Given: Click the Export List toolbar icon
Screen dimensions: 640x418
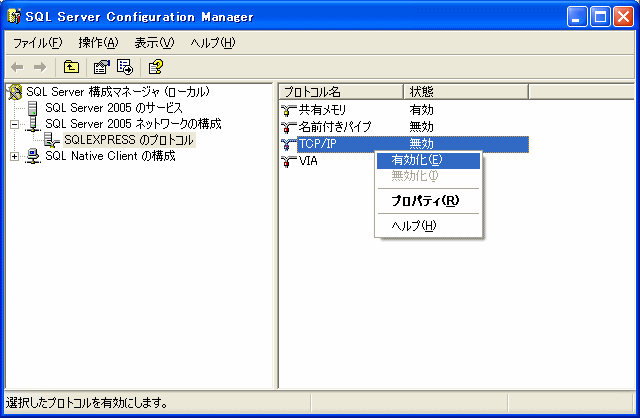Looking at the screenshot, I should (x=125, y=67).
